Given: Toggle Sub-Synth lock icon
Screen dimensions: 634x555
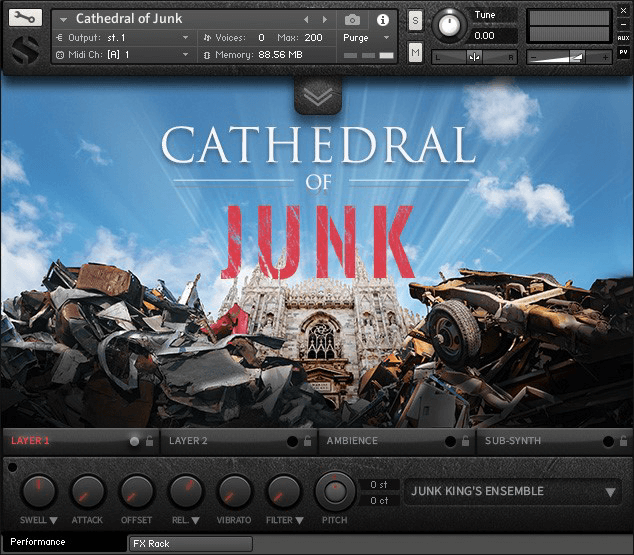Looking at the screenshot, I should pos(623,441).
